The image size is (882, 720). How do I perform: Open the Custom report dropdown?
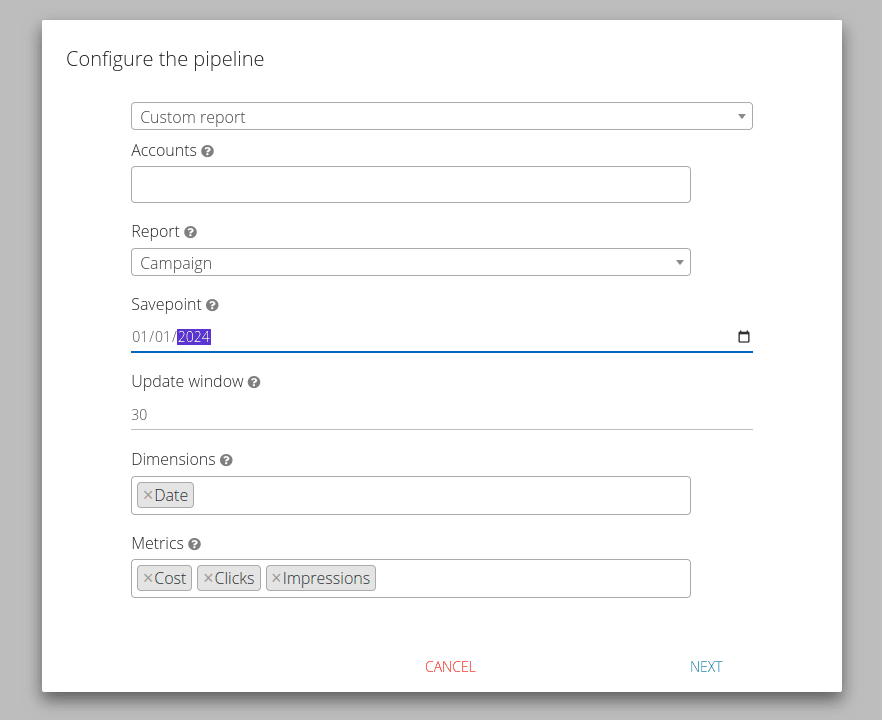coord(441,117)
